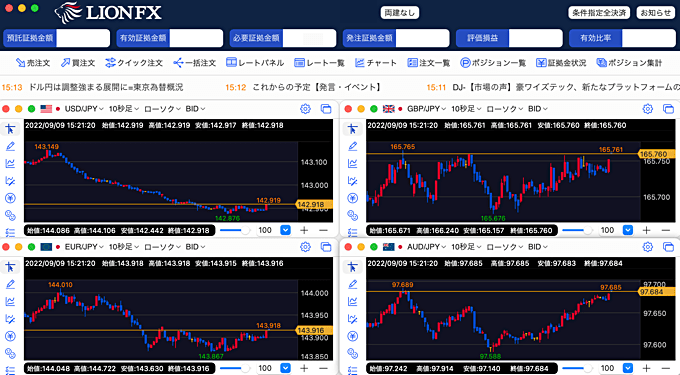Image resolution: width=680 pixels, height=375 pixels.
Task: Select pencil drawing tool in USD/JPY chart
Action: click(x=10, y=146)
